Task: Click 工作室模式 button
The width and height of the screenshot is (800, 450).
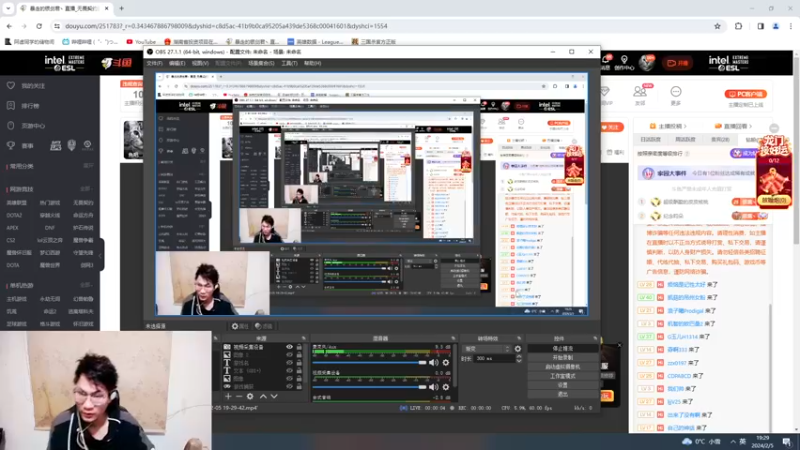Action: (x=563, y=376)
